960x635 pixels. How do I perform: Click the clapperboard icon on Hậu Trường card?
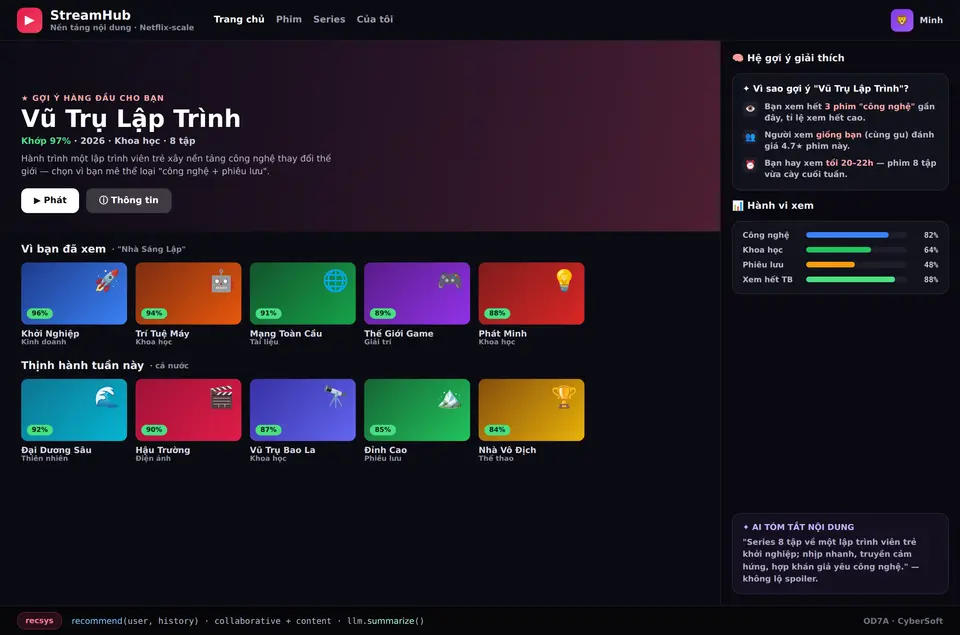point(221,397)
